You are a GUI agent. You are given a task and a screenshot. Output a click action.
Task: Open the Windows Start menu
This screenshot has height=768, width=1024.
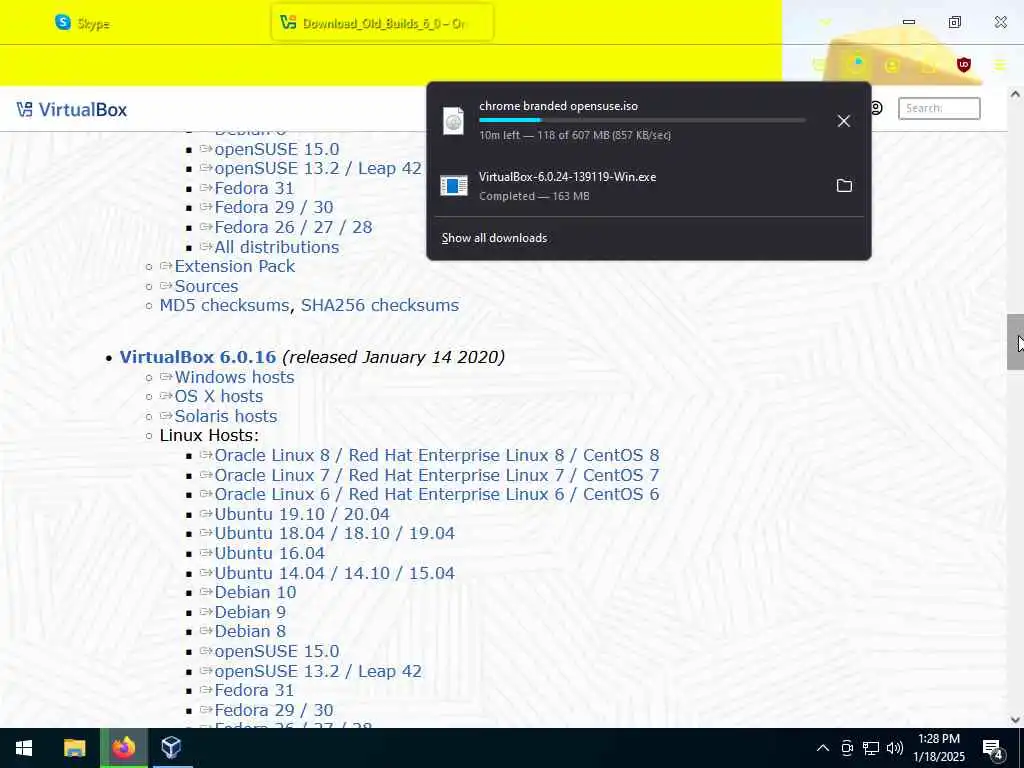(24, 748)
